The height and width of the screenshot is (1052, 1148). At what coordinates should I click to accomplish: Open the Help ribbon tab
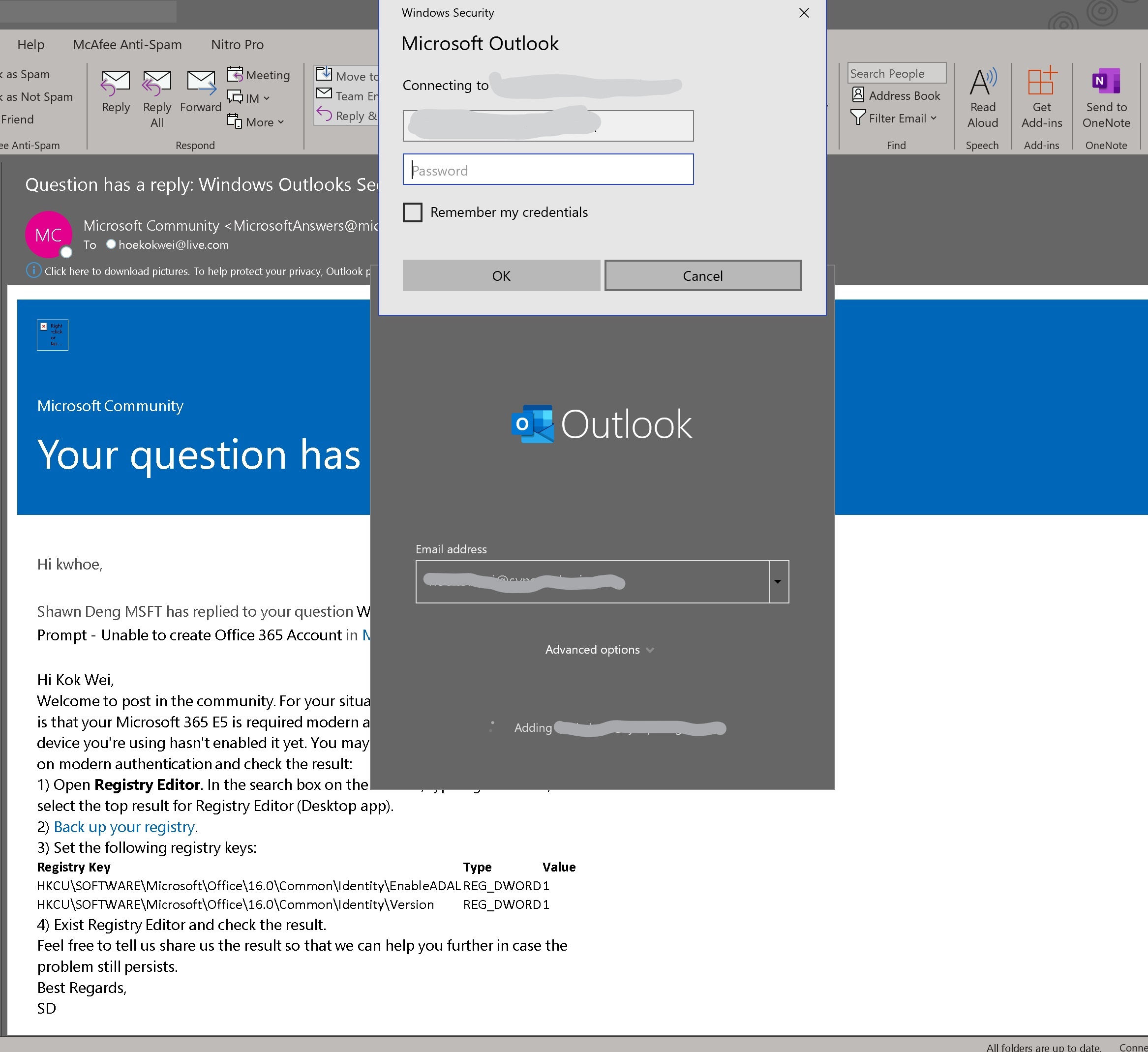pos(31,44)
